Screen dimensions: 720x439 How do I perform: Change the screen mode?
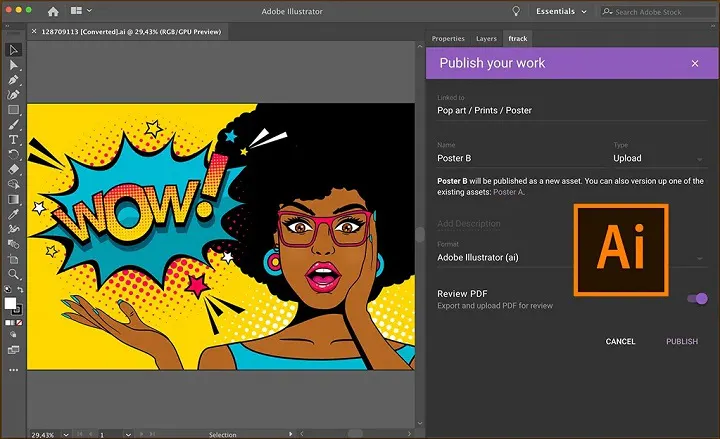tap(13, 350)
